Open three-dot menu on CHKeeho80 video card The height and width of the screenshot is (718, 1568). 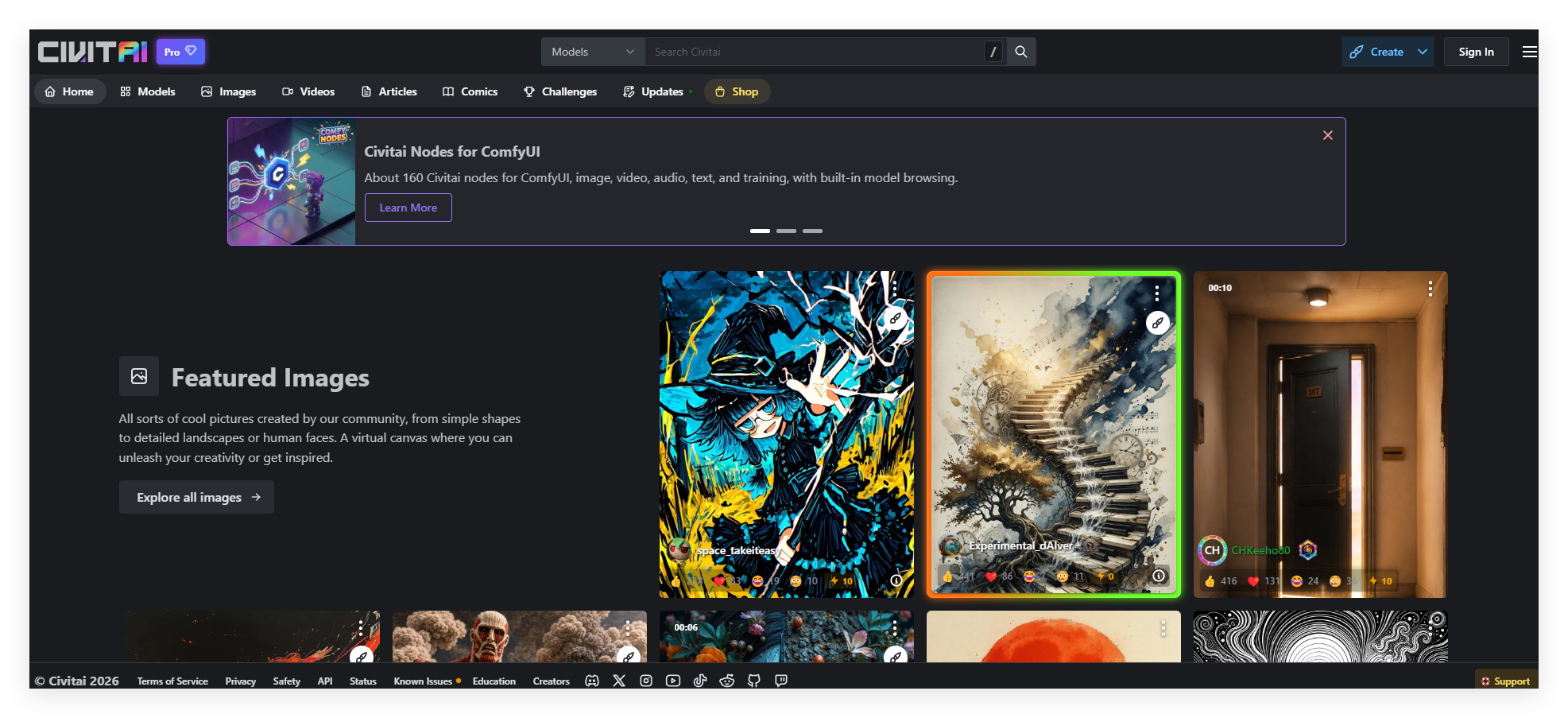[1430, 289]
